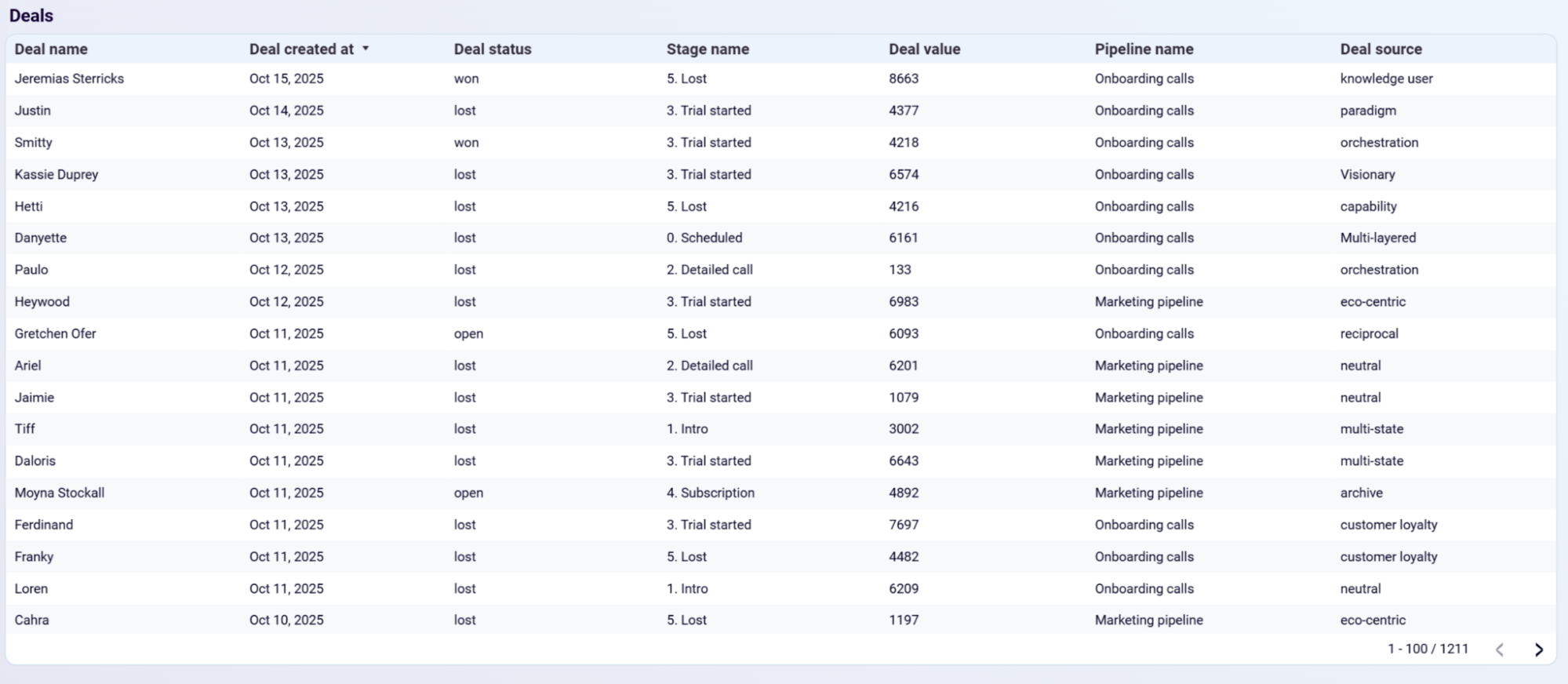Select the Ferdinand deal row
The height and width of the screenshot is (684, 1568).
click(x=43, y=525)
